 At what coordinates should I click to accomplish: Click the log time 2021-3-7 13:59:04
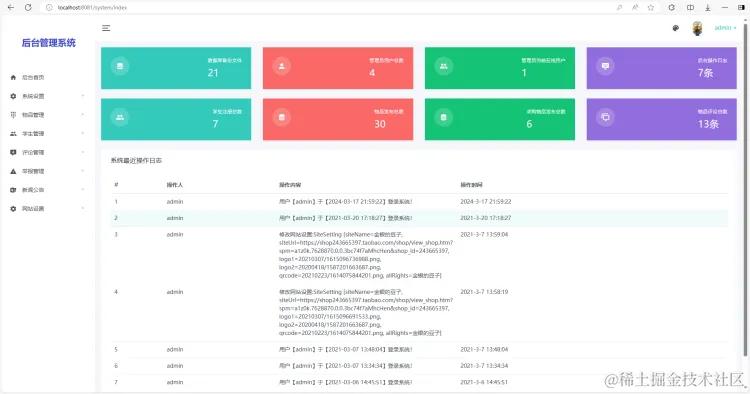coord(484,235)
